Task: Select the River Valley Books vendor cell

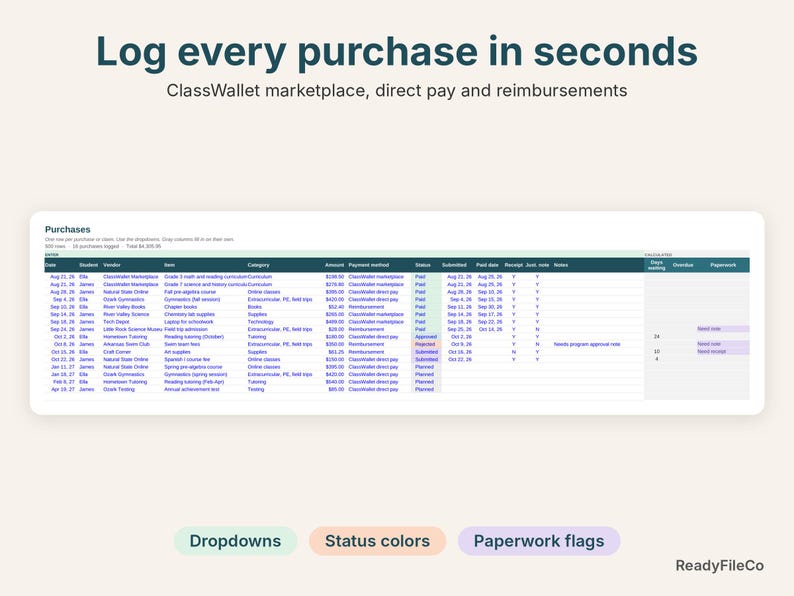Action: (124, 307)
